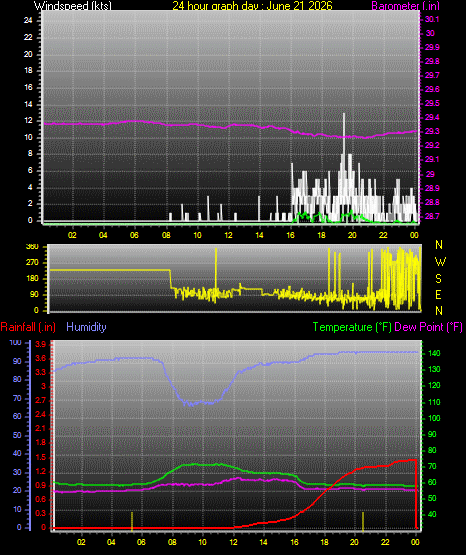Click the yellow marker near 05 in the bottom graph
The height and width of the screenshot is (555, 466).
[x=132, y=521]
